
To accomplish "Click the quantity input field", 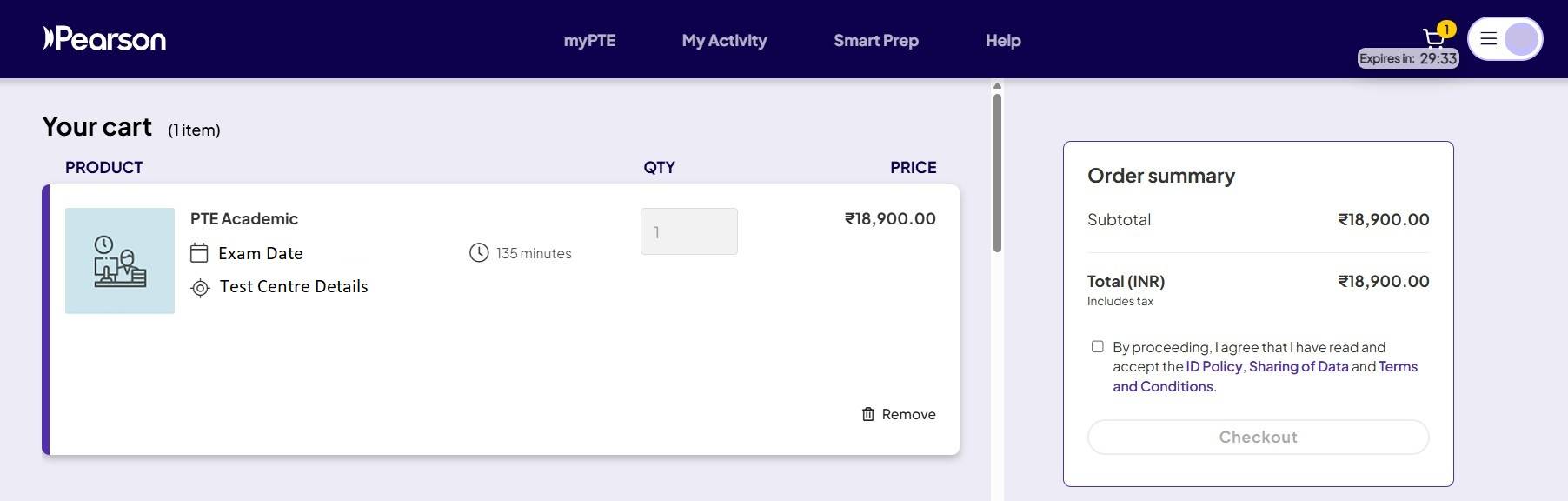I will (688, 231).
